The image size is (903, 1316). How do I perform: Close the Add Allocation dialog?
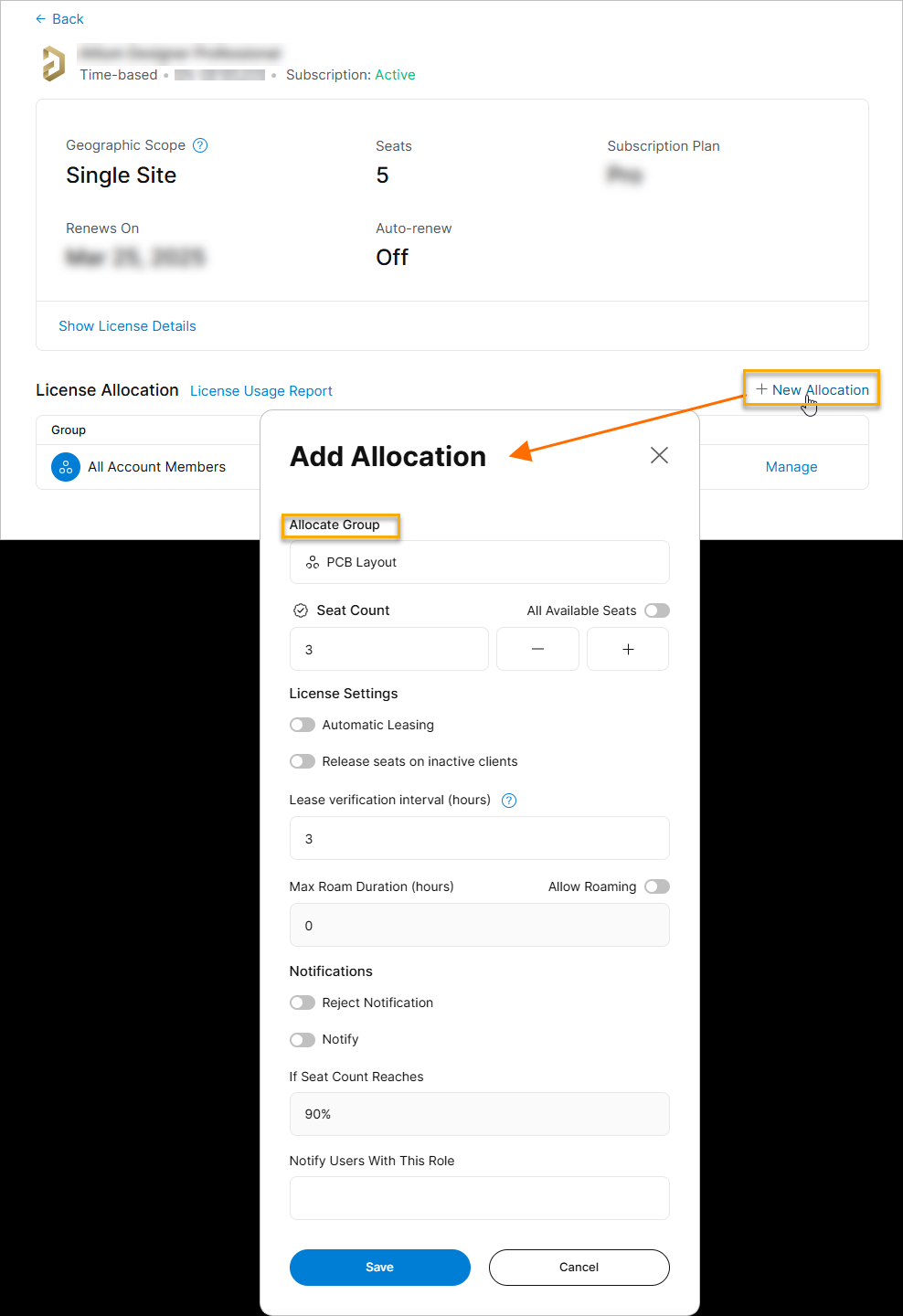point(659,455)
